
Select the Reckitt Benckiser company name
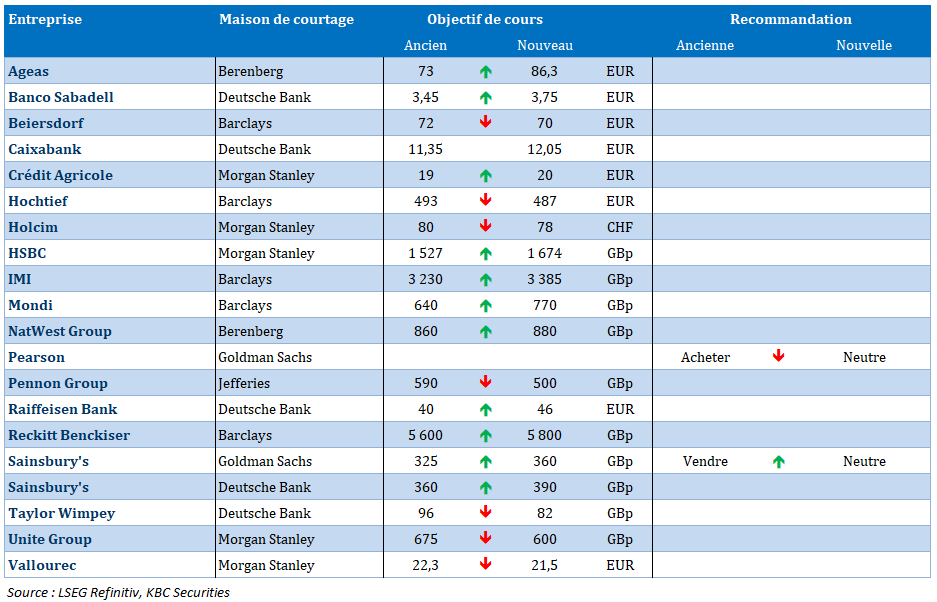click(x=69, y=436)
